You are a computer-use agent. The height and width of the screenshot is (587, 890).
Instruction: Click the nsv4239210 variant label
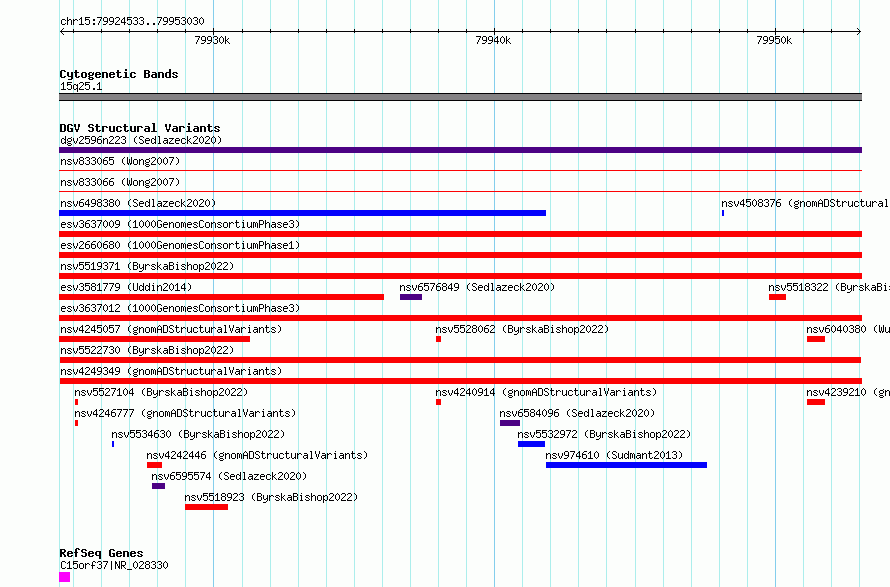pyautogui.click(x=848, y=392)
